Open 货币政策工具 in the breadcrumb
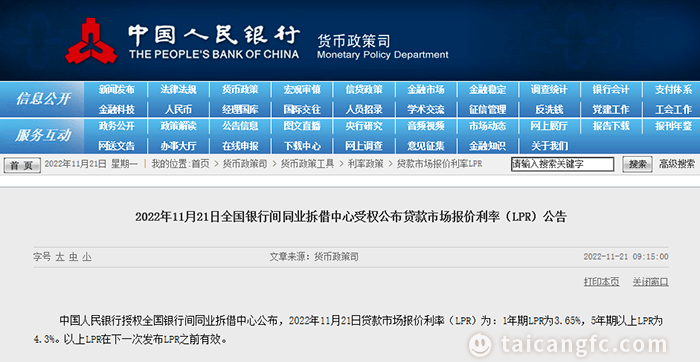 coord(307,164)
